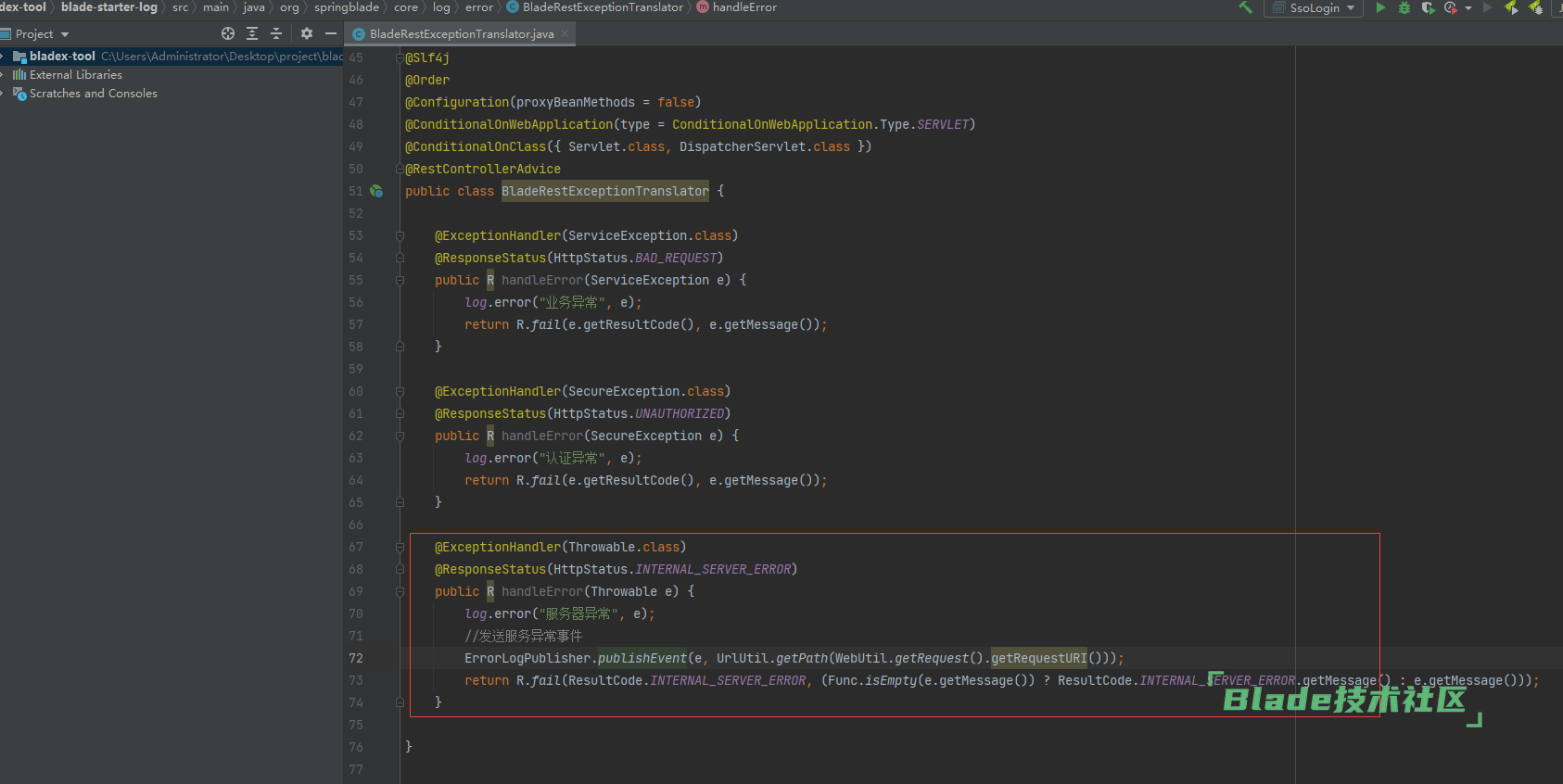Collapse all nodes in Project panel
This screenshot has height=784, width=1563.
coord(276,33)
